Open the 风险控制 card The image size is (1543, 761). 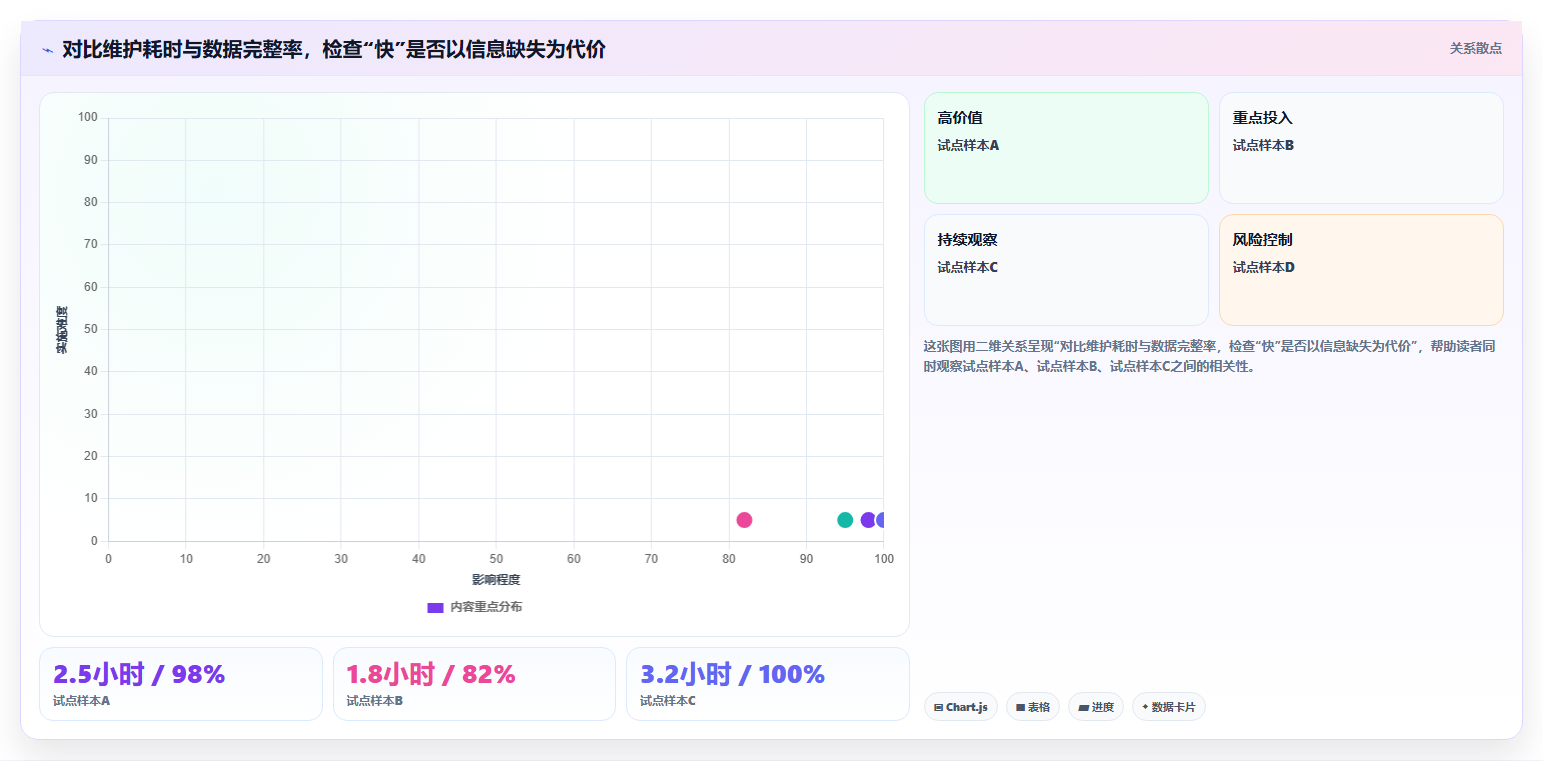[1361, 270]
